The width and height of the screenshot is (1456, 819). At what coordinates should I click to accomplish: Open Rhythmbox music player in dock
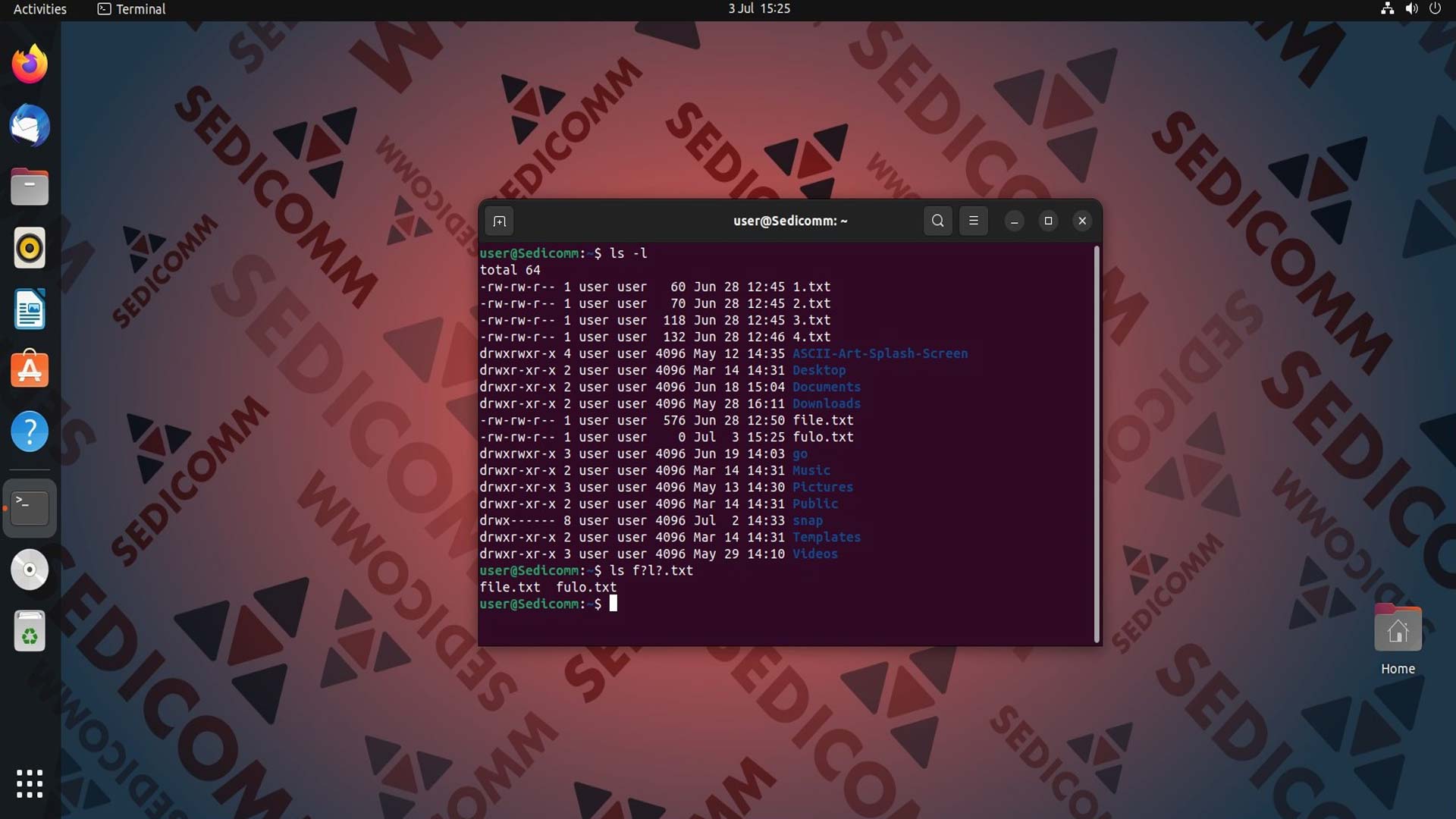(x=30, y=248)
